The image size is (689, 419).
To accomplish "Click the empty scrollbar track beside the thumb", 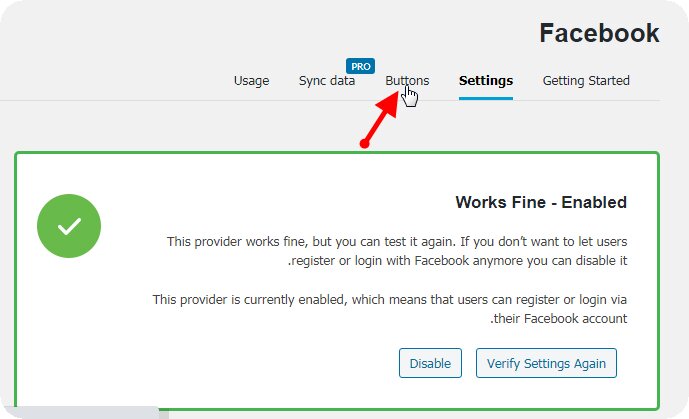I will point(400,412).
